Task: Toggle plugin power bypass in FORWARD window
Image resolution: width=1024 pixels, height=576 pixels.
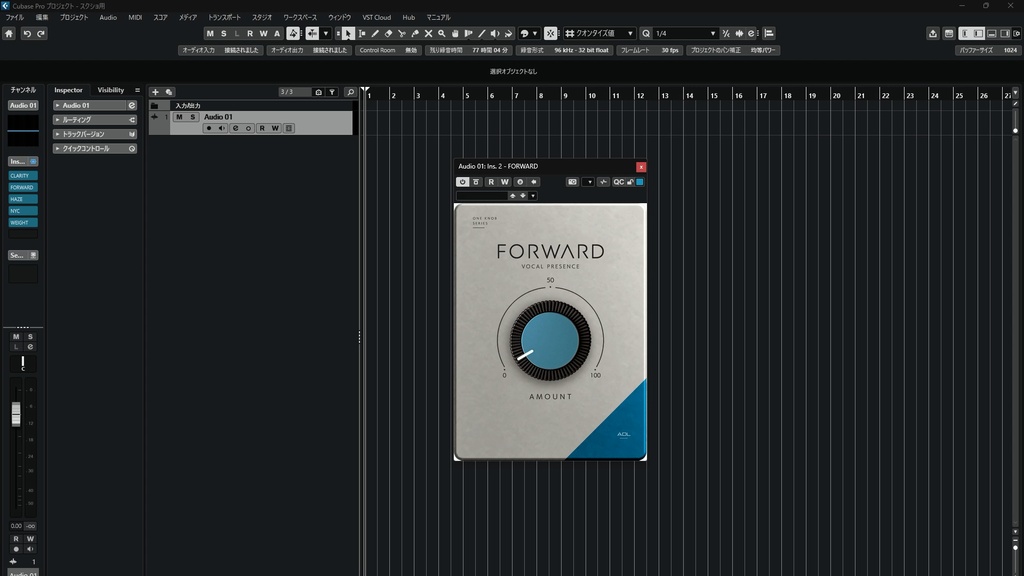Action: click(462, 182)
